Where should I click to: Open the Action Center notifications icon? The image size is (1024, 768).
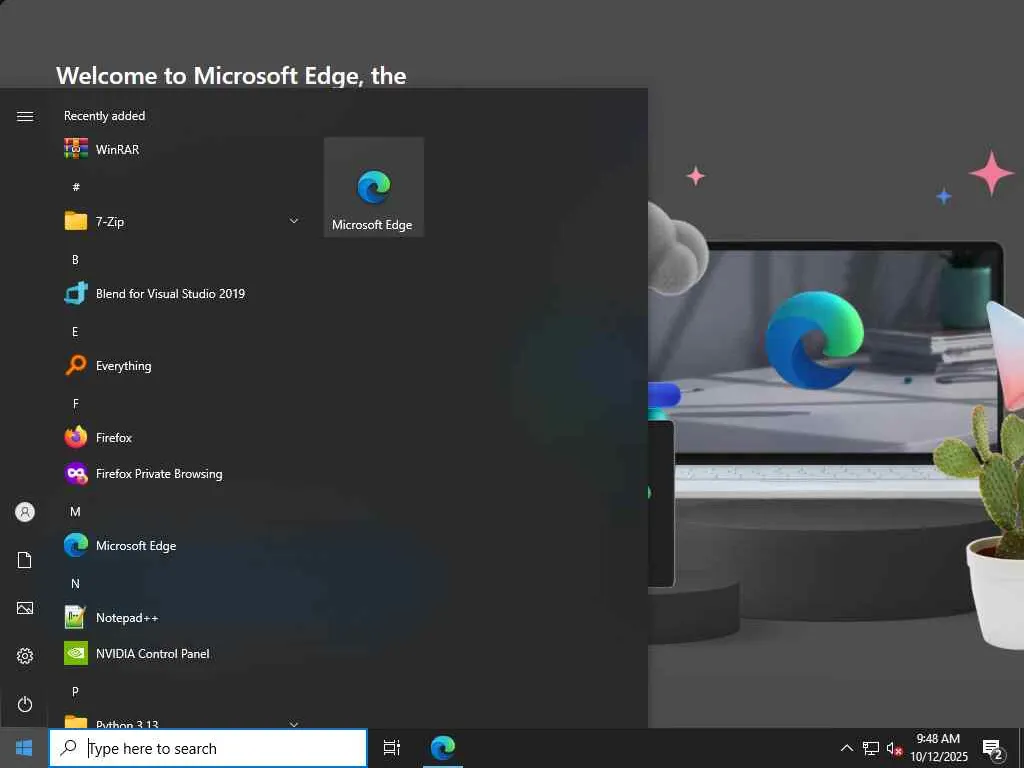(993, 748)
